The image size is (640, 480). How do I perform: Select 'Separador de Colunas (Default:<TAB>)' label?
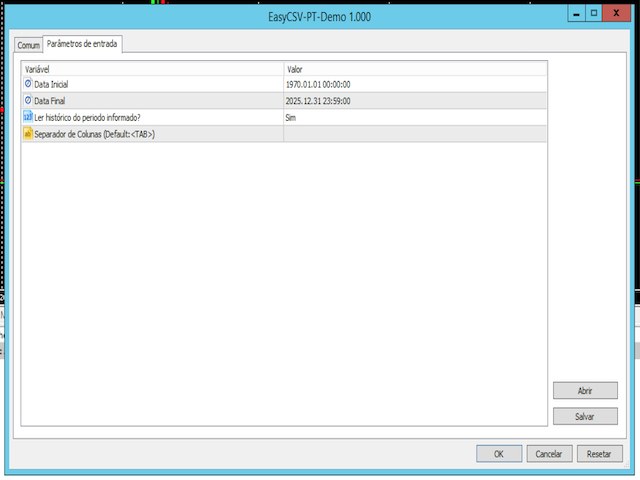95,134
